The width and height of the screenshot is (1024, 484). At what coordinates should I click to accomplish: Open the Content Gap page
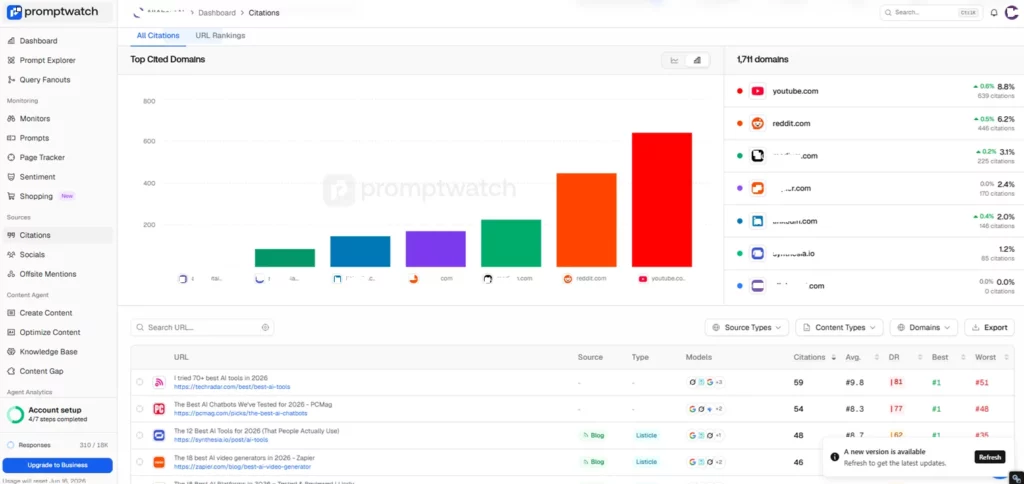(41, 371)
